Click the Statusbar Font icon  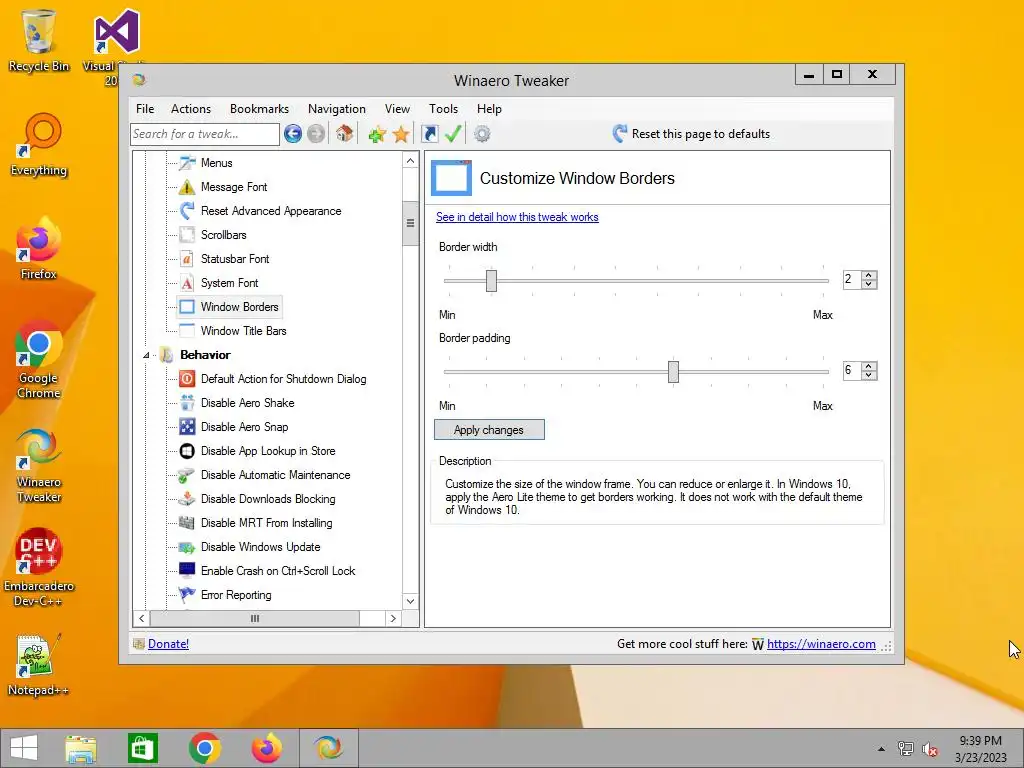click(x=187, y=259)
